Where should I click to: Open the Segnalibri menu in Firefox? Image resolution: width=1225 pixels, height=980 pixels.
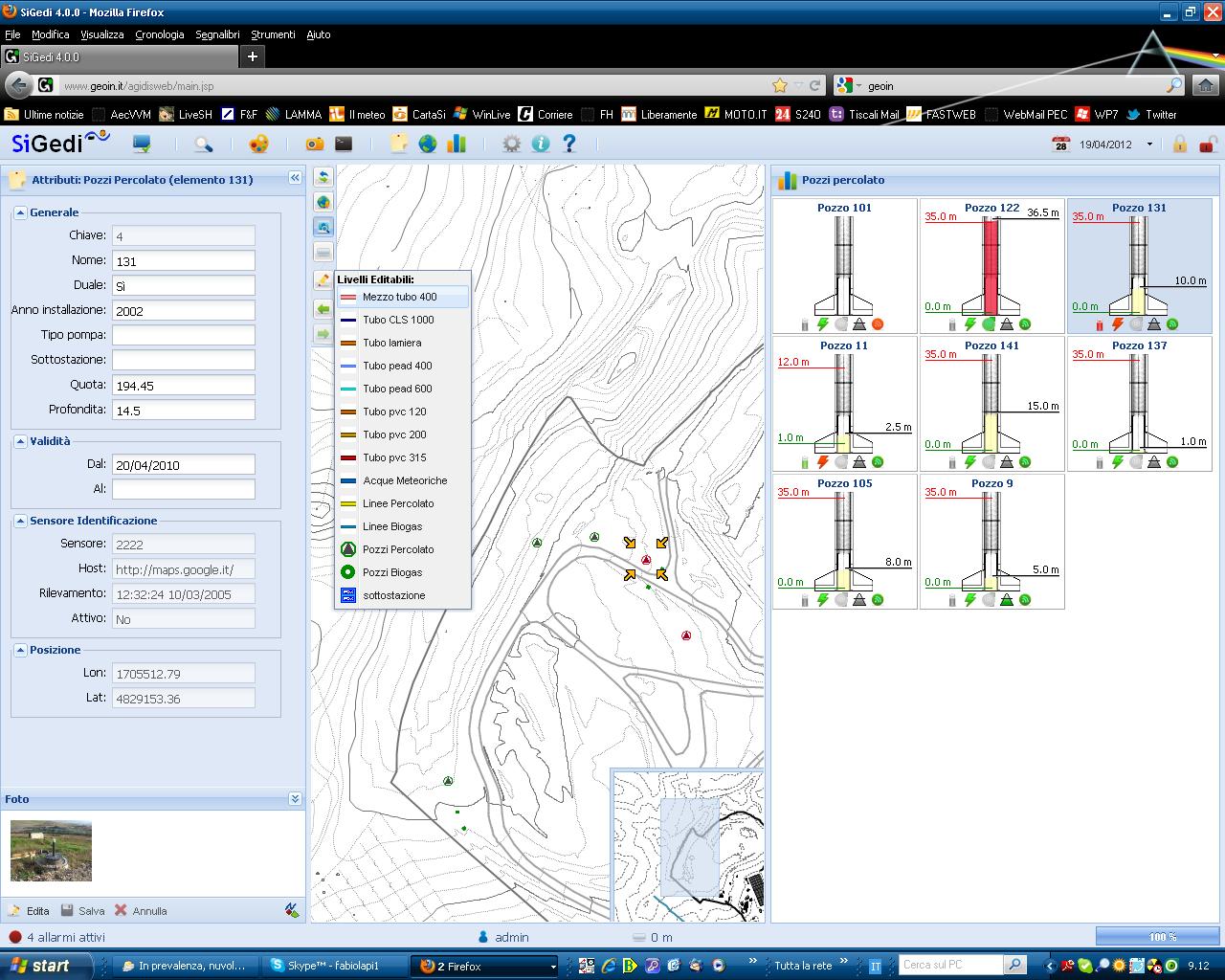click(217, 34)
